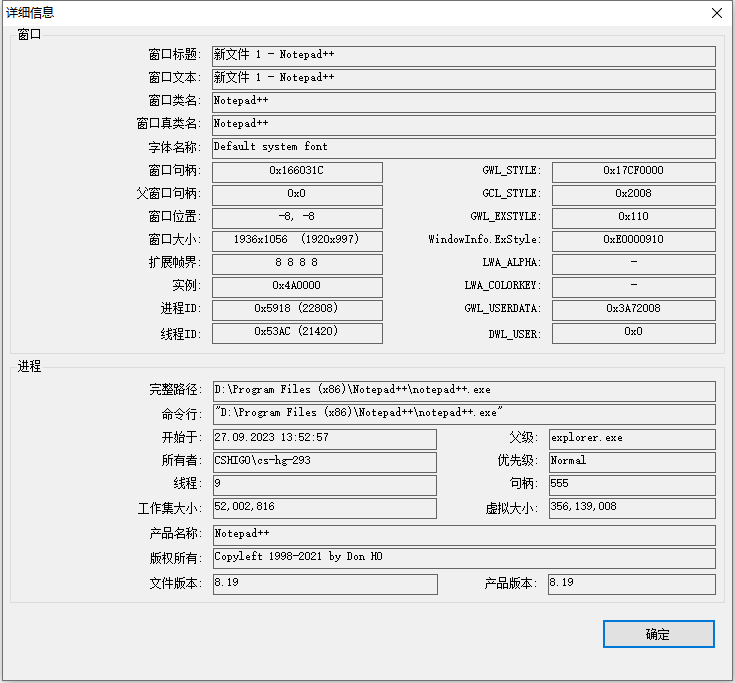Click the 产品版本 field 8.19
Viewport: 735px width, 683px height.
point(632,584)
